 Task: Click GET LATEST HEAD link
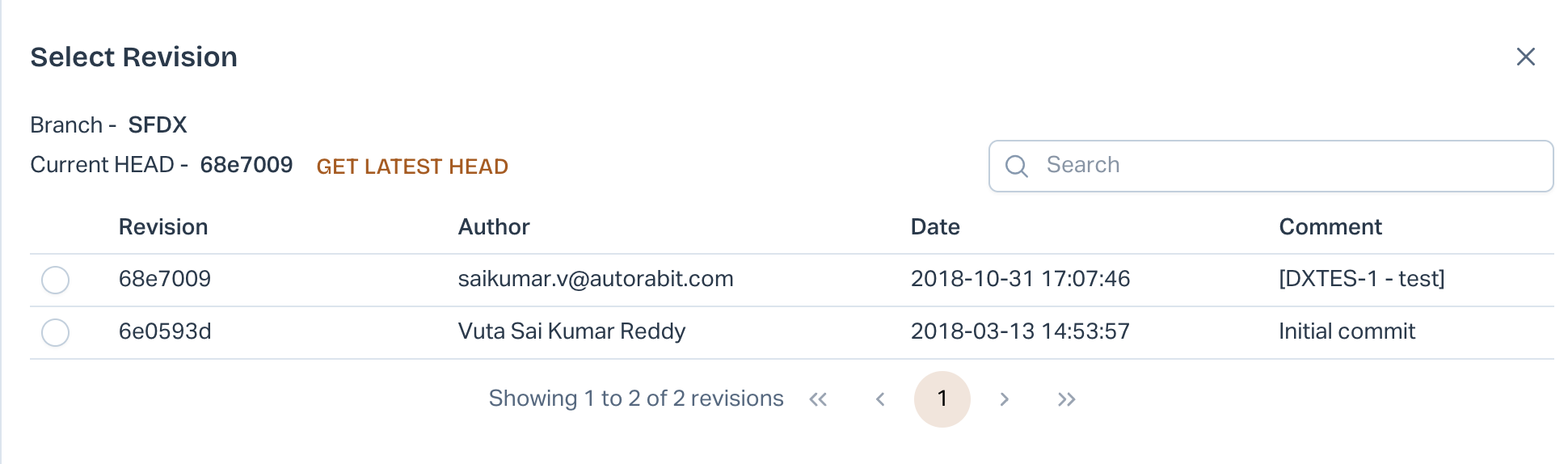[x=412, y=167]
